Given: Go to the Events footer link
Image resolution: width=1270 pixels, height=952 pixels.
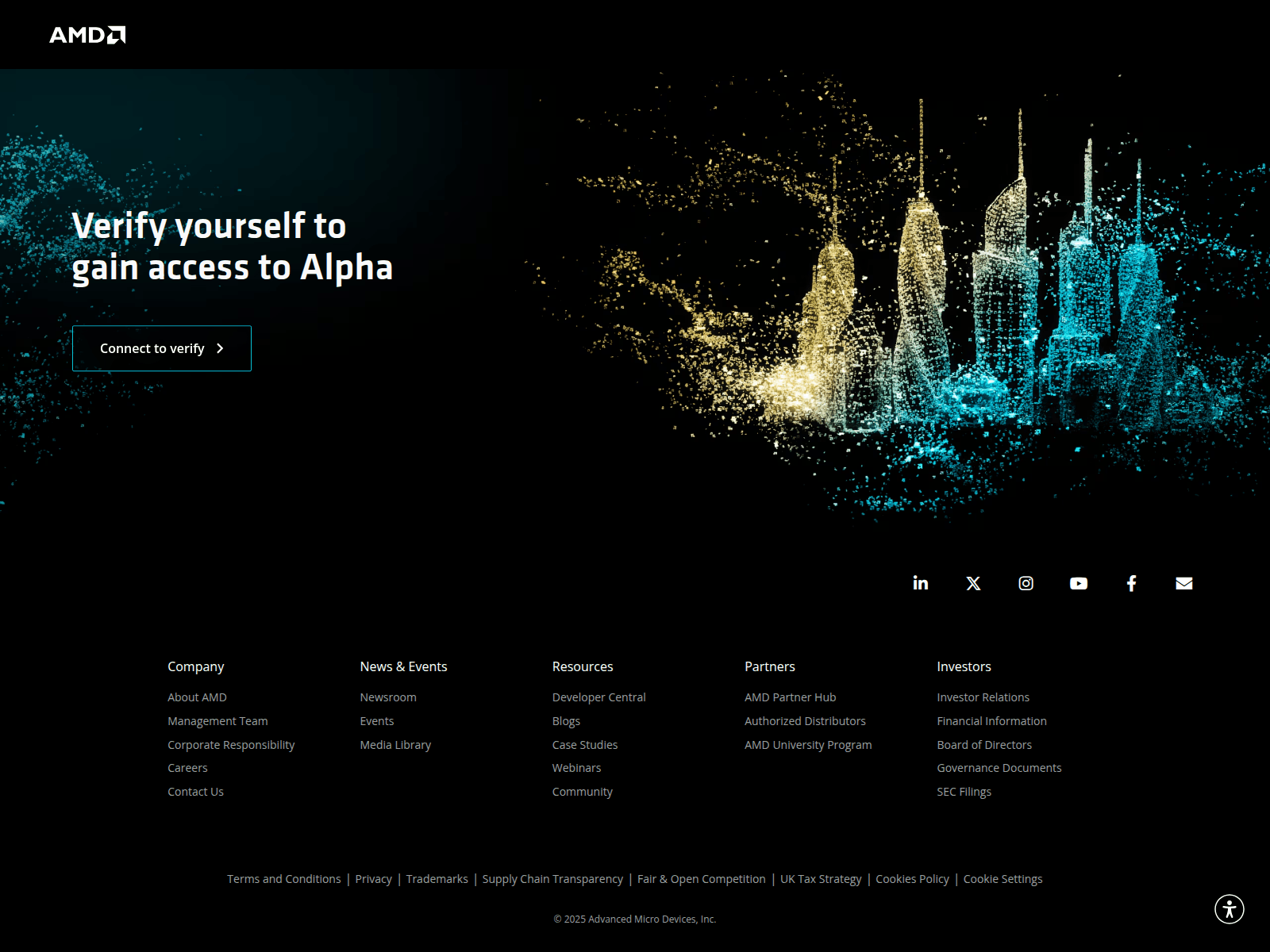Looking at the screenshot, I should [x=377, y=721].
